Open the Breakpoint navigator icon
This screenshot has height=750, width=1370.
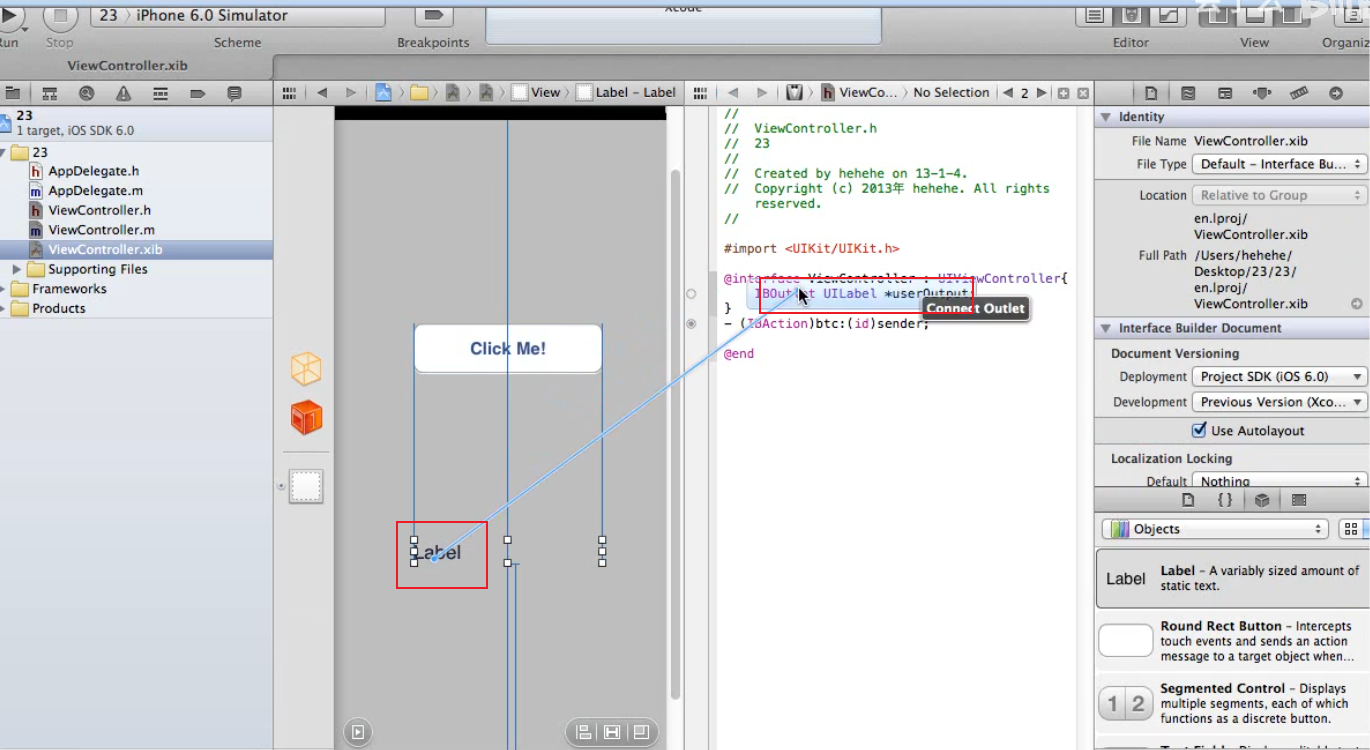click(197, 93)
